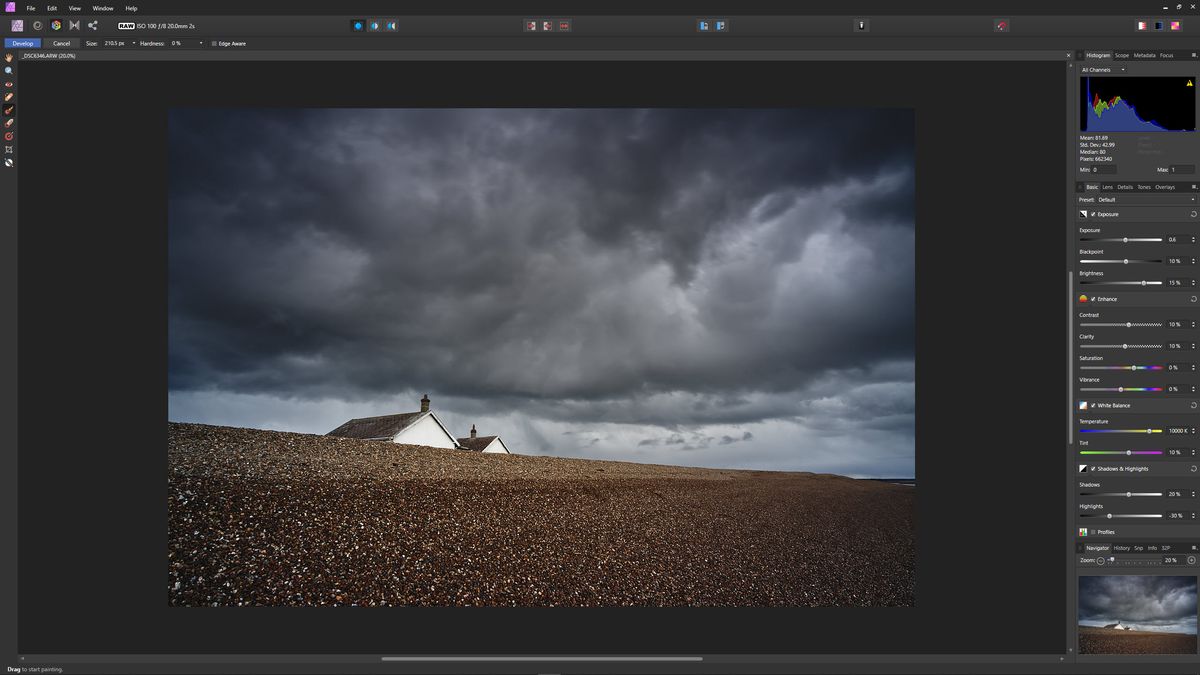
Task: Click the Navigator preview thumbnail
Action: click(x=1137, y=613)
